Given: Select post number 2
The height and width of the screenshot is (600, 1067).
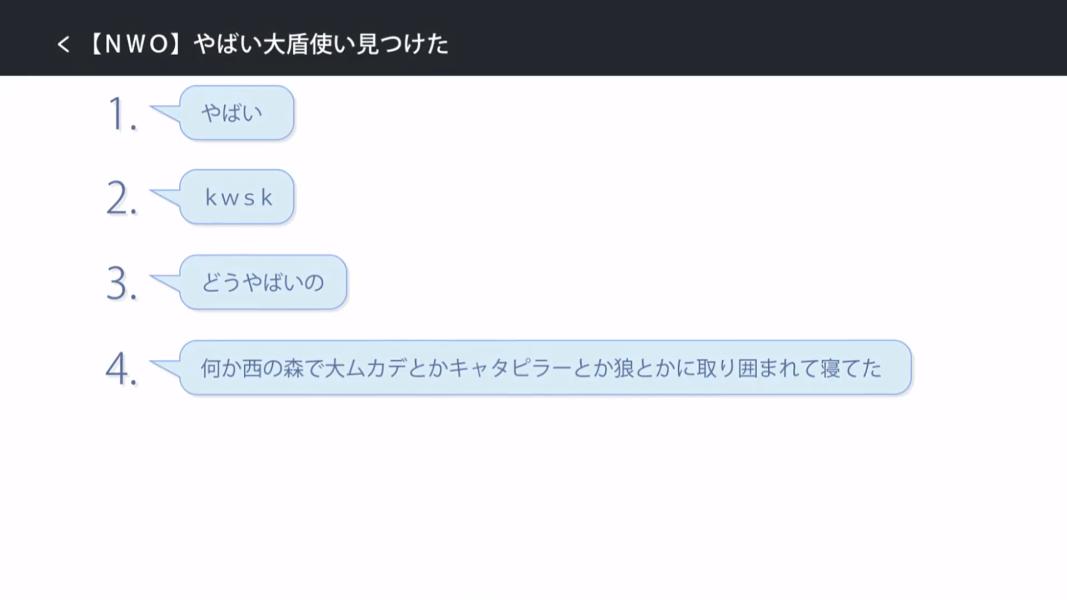Looking at the screenshot, I should tap(122, 199).
